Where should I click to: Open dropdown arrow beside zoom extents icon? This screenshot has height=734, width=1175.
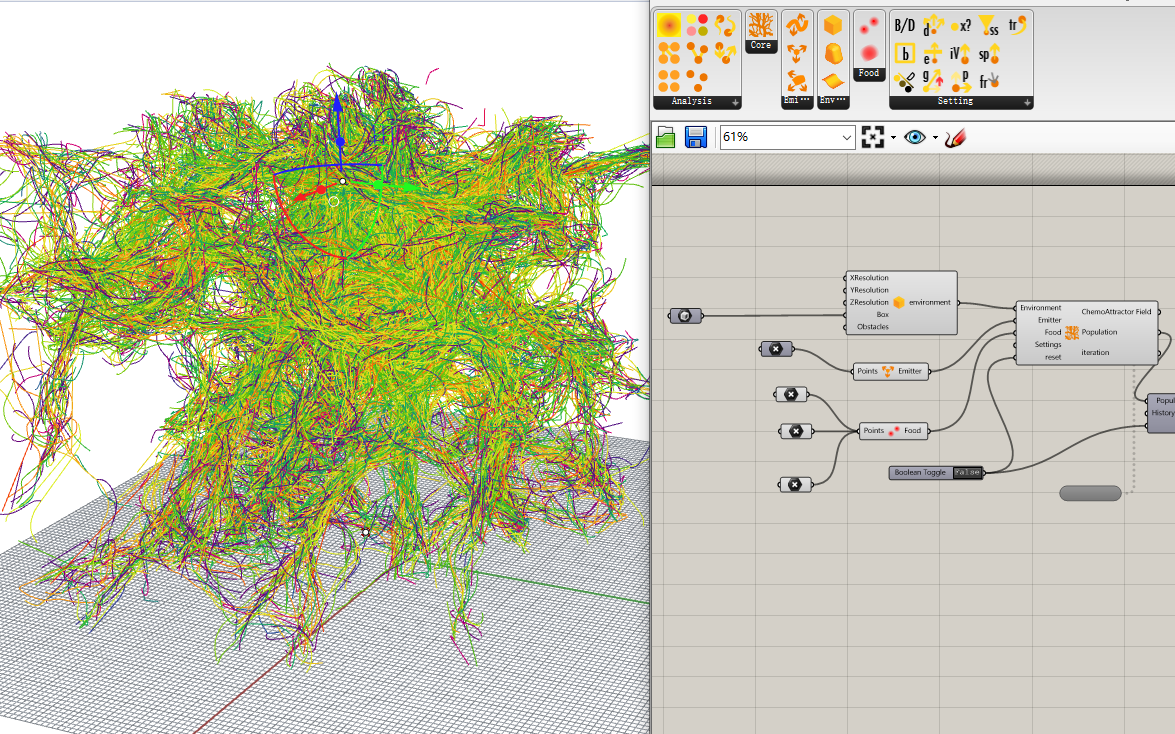893,137
